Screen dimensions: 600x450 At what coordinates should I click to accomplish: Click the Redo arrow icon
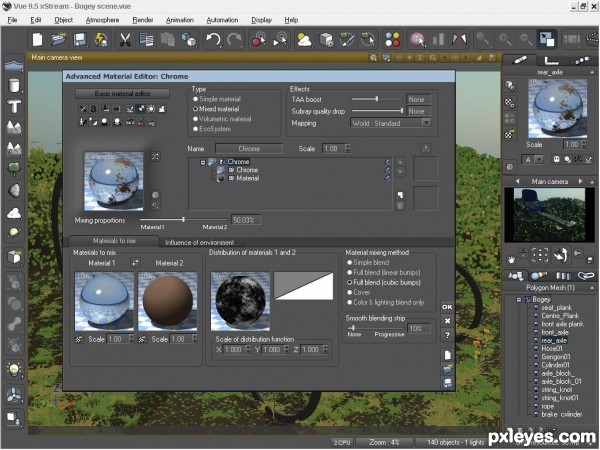(234, 39)
